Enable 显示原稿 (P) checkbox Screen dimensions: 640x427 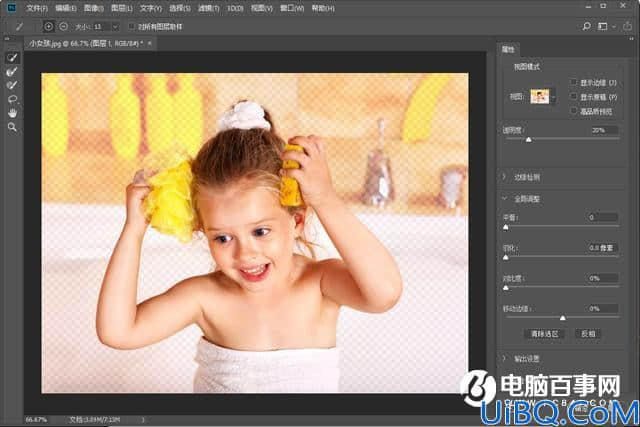tap(573, 97)
